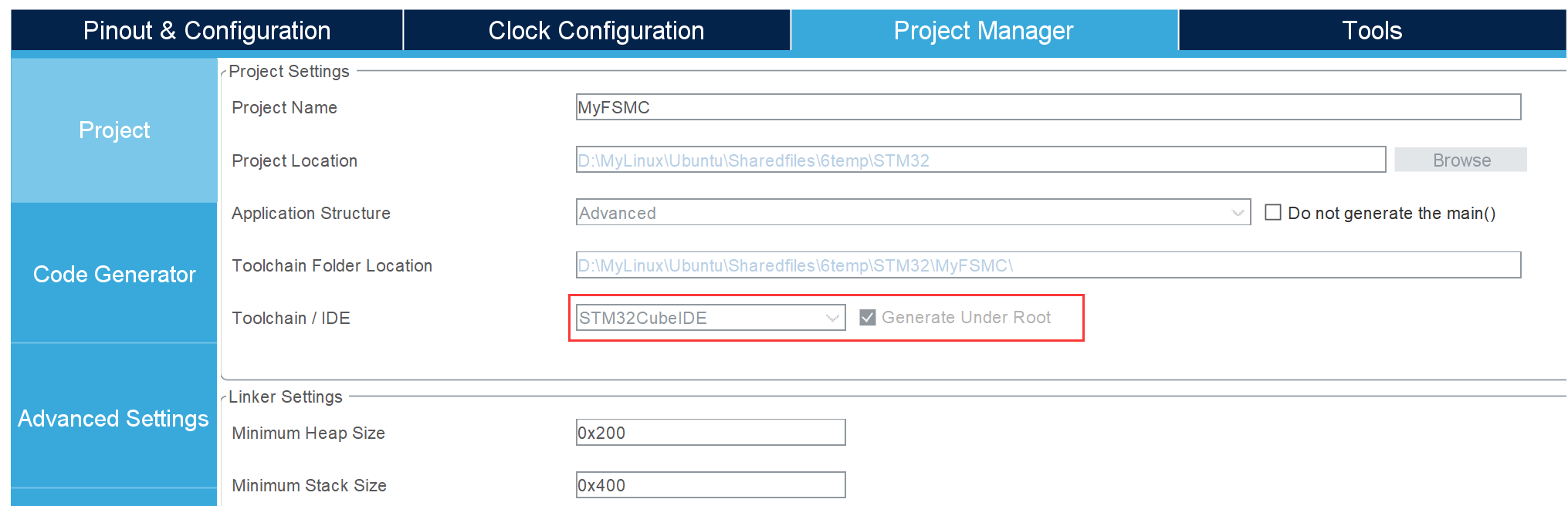Click the Toolchain Folder Location field
This screenshot has height=506, width=1568.
pyautogui.click(x=1048, y=265)
